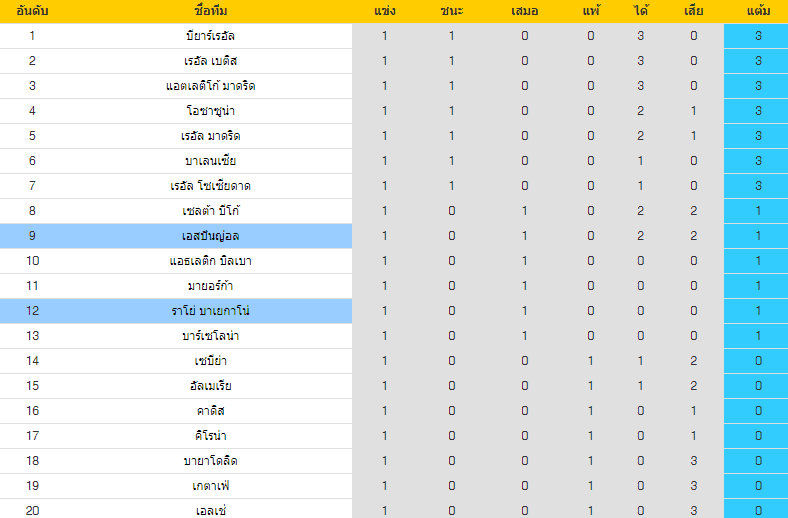Click rank number 15 cell
The height and width of the screenshot is (518, 788).
(x=32, y=386)
